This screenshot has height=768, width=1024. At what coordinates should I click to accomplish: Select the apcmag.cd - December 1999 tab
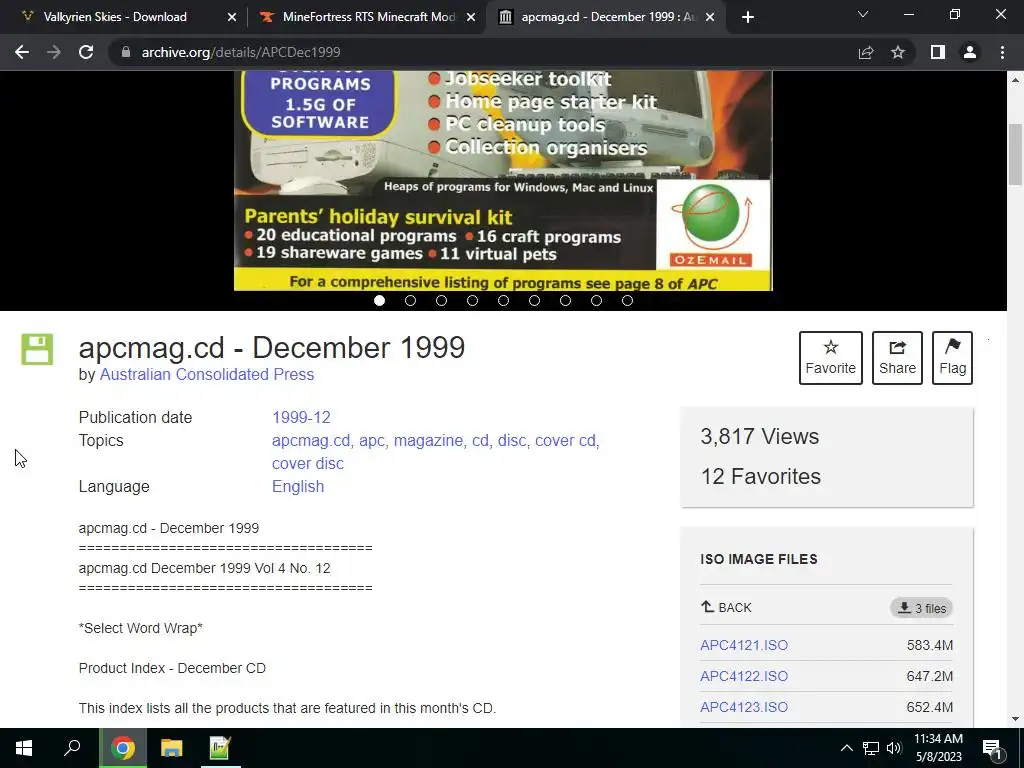pos(605,17)
